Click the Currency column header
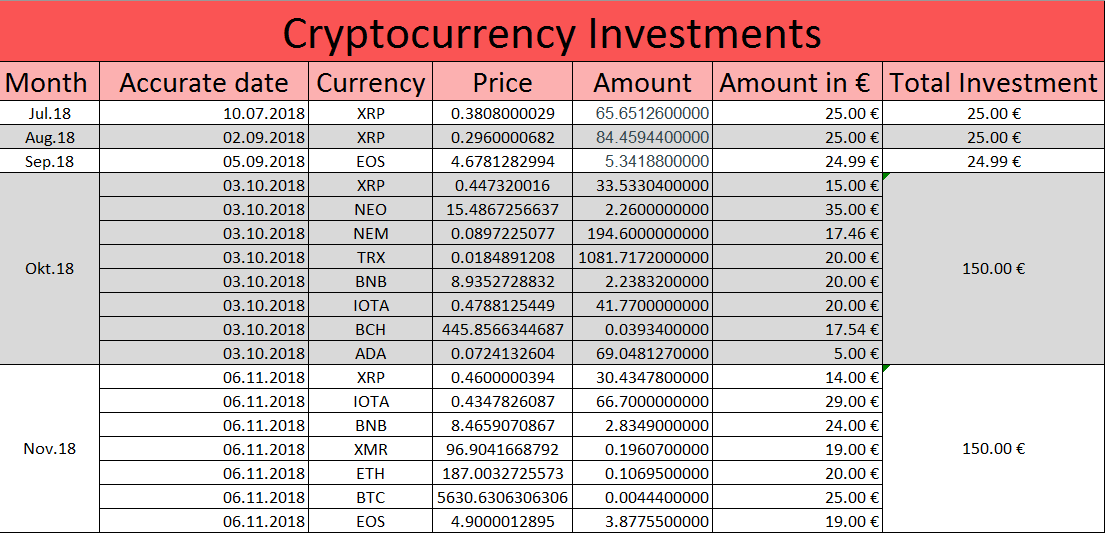The height and width of the screenshot is (533, 1105). click(x=371, y=82)
